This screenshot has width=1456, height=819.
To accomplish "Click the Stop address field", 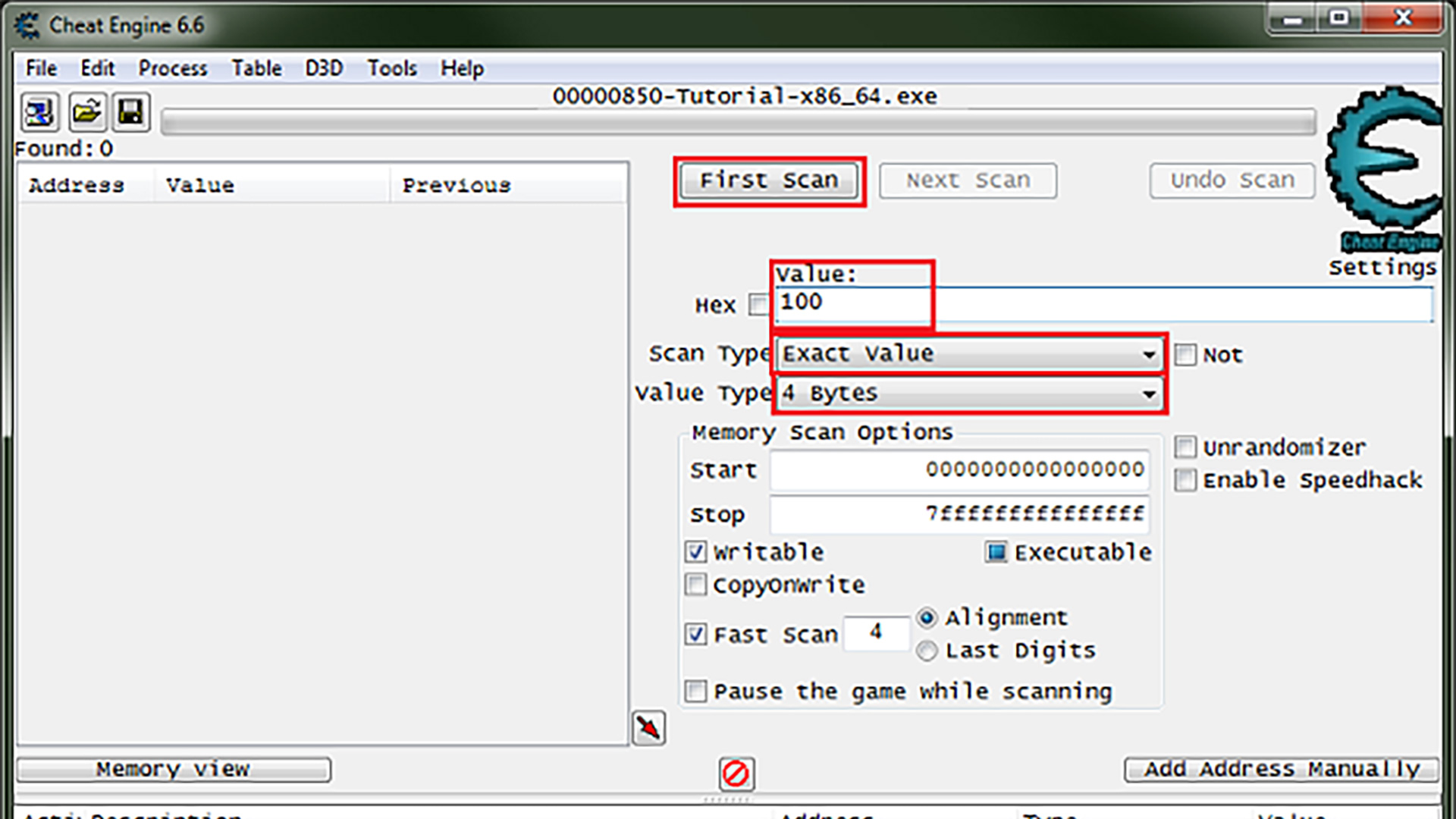I will 959,515.
